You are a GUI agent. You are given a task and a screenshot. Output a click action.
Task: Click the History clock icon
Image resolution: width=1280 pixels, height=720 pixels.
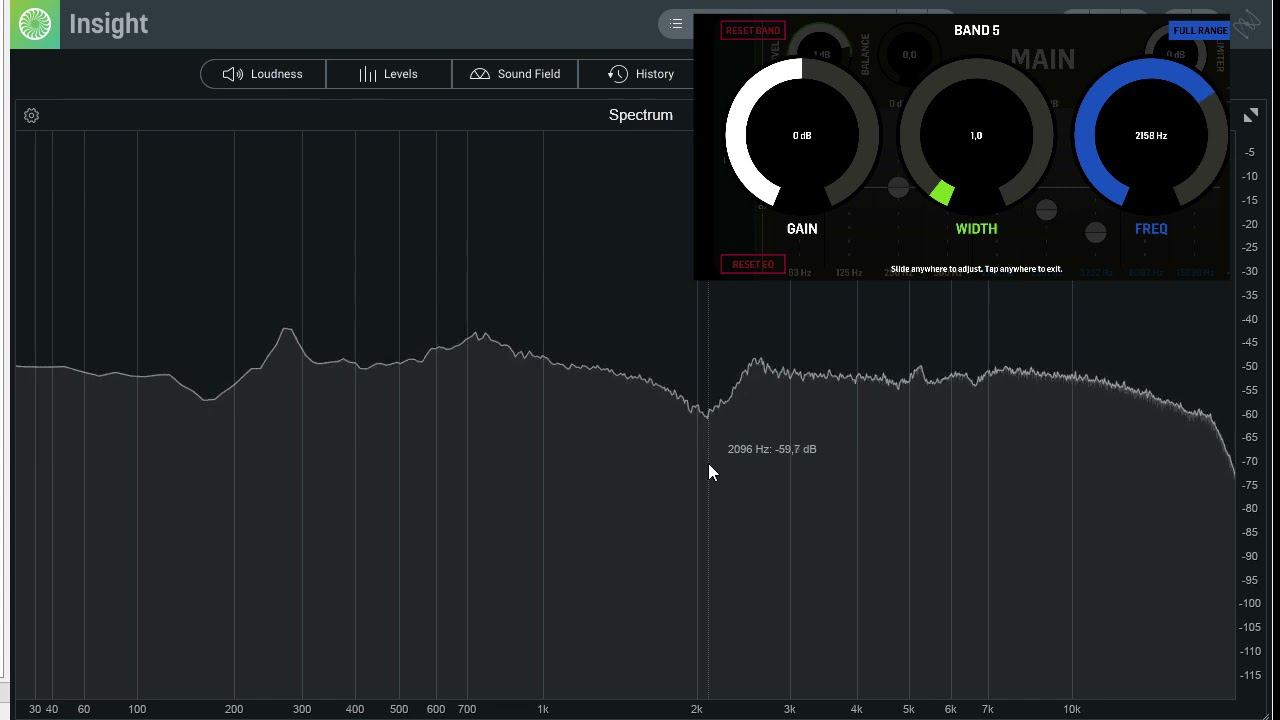pyautogui.click(x=618, y=74)
